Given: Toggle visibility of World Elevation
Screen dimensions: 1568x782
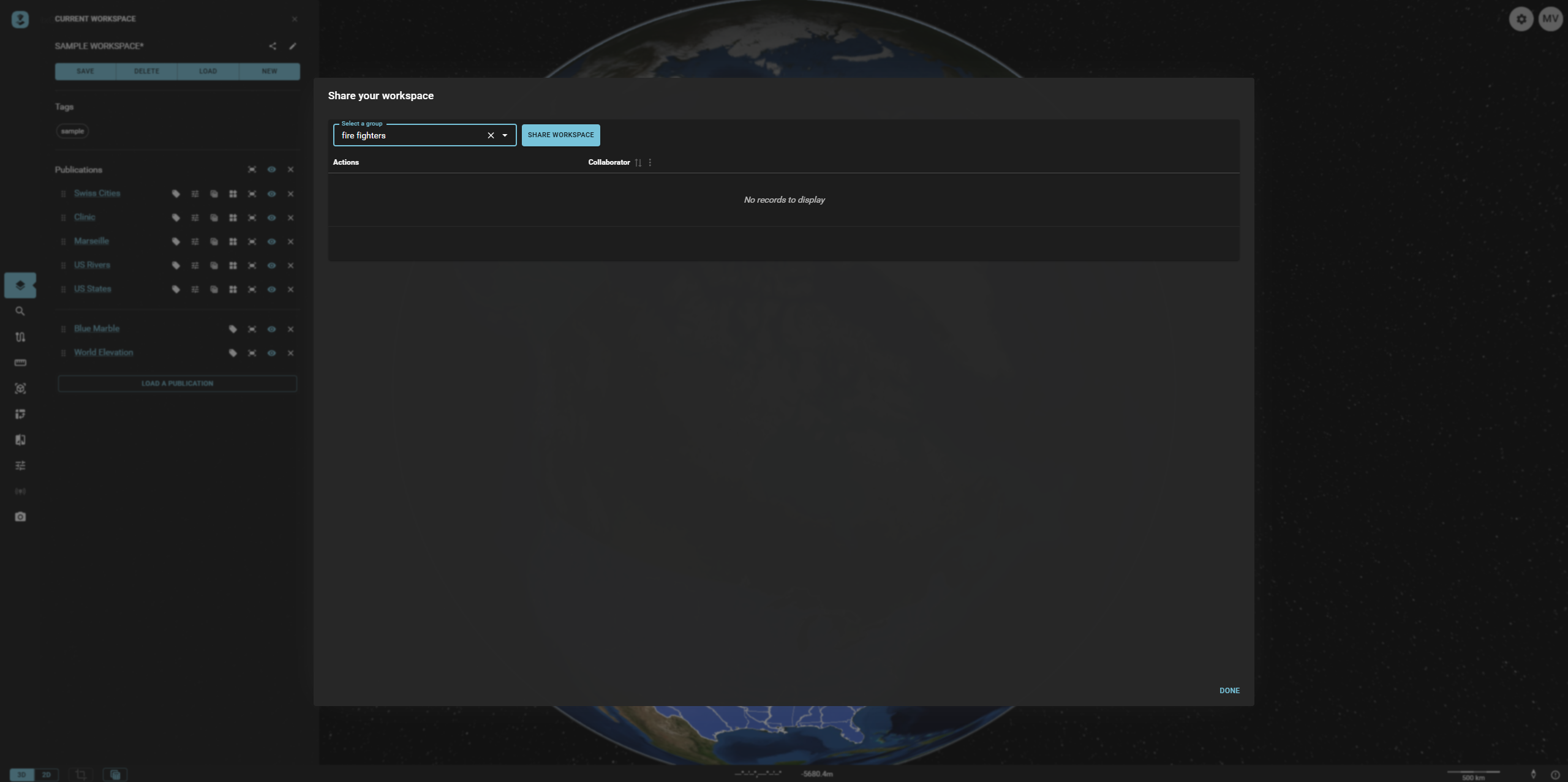Looking at the screenshot, I should pyautogui.click(x=272, y=353).
